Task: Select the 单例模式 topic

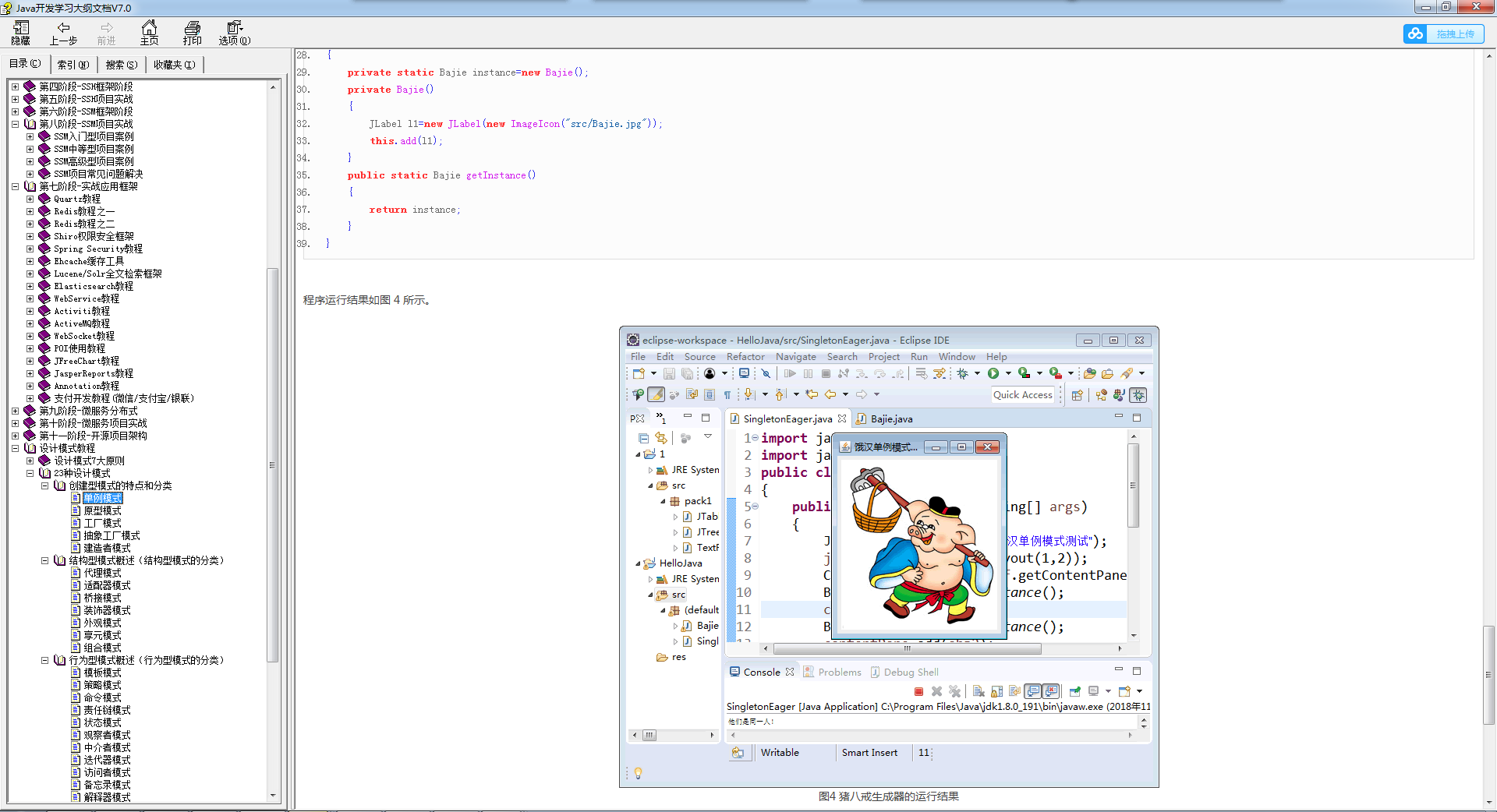Action: (x=102, y=498)
